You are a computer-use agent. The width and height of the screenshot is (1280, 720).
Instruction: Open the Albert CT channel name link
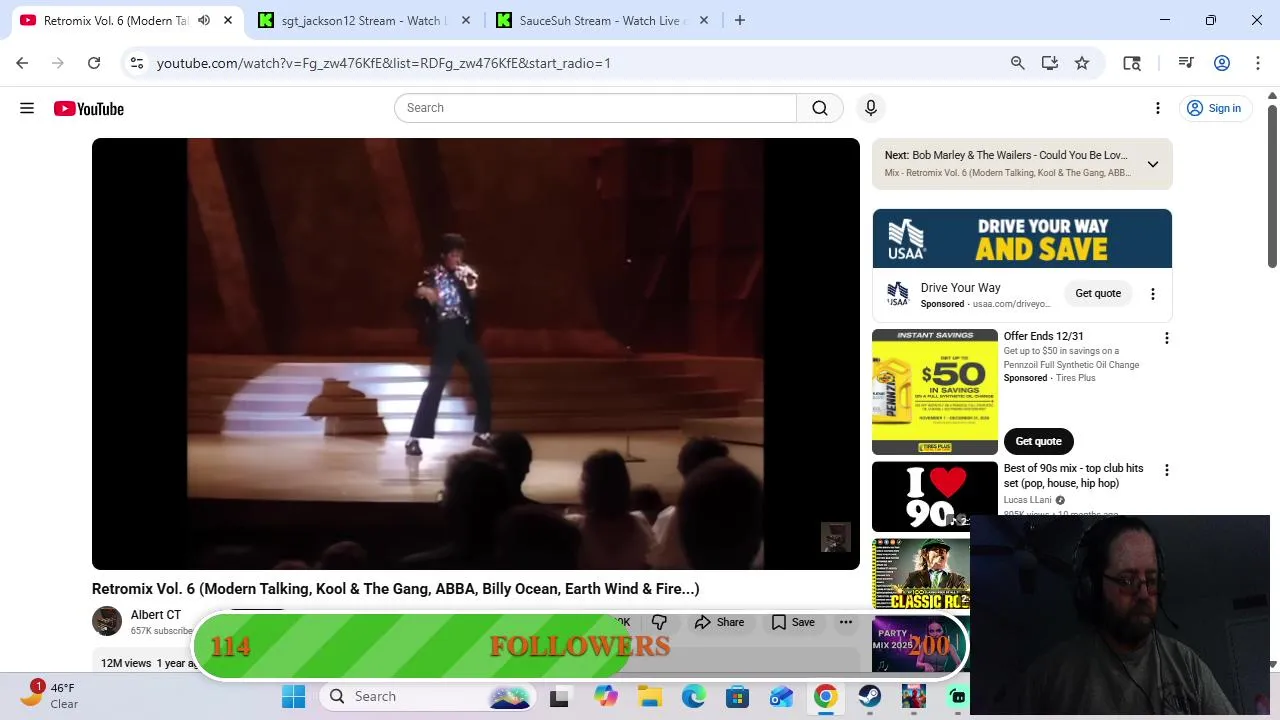tap(156, 615)
